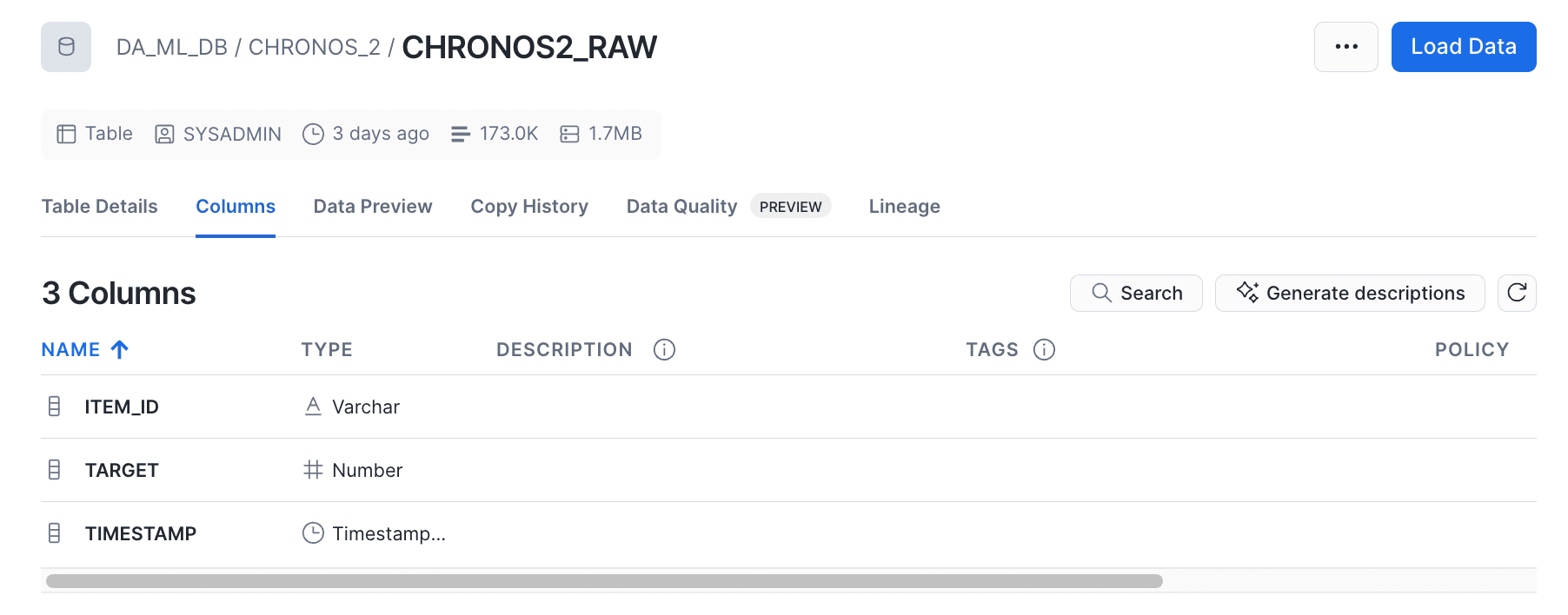1568x615 pixels.
Task: Click the SYSADMIN owner icon
Action: pos(164,134)
